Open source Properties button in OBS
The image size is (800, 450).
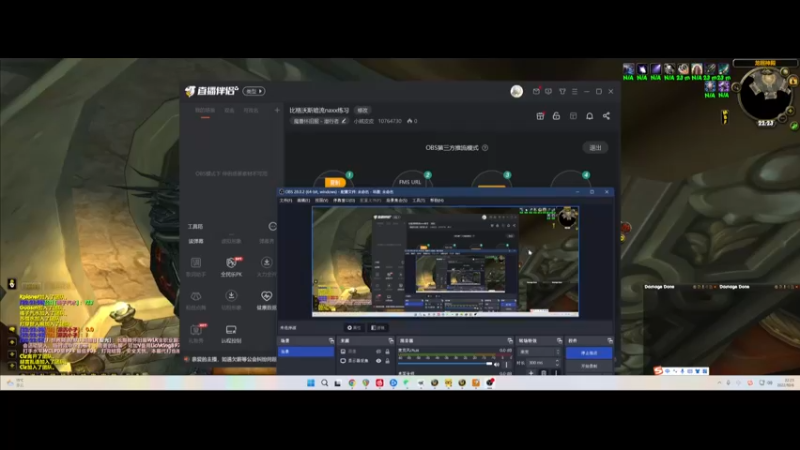pos(354,328)
